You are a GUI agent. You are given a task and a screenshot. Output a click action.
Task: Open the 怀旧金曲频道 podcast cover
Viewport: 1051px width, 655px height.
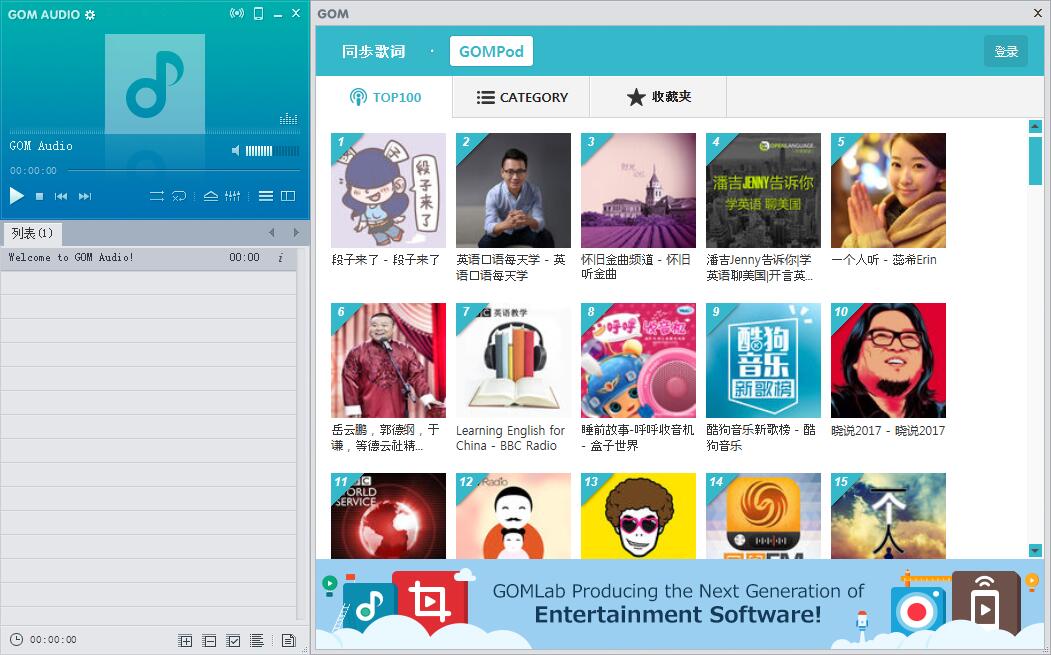(x=638, y=190)
